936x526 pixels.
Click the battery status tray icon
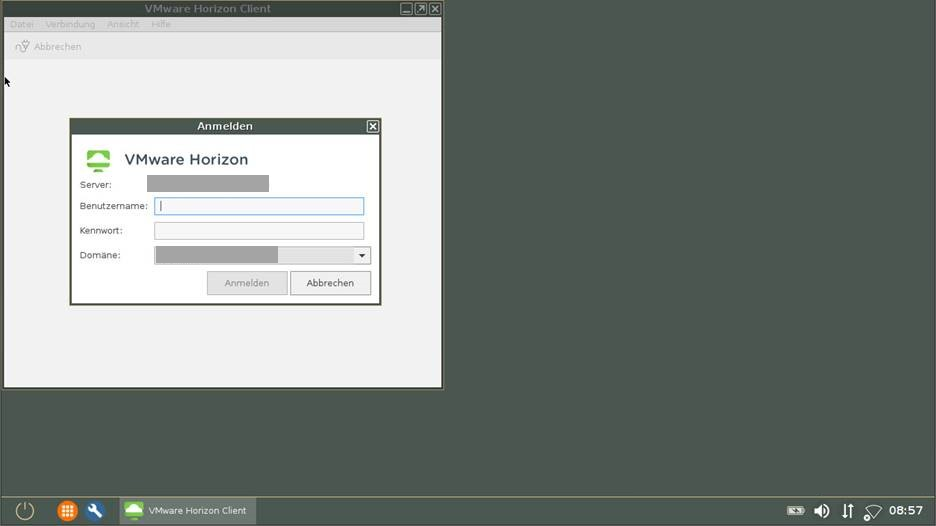pyautogui.click(x=795, y=511)
